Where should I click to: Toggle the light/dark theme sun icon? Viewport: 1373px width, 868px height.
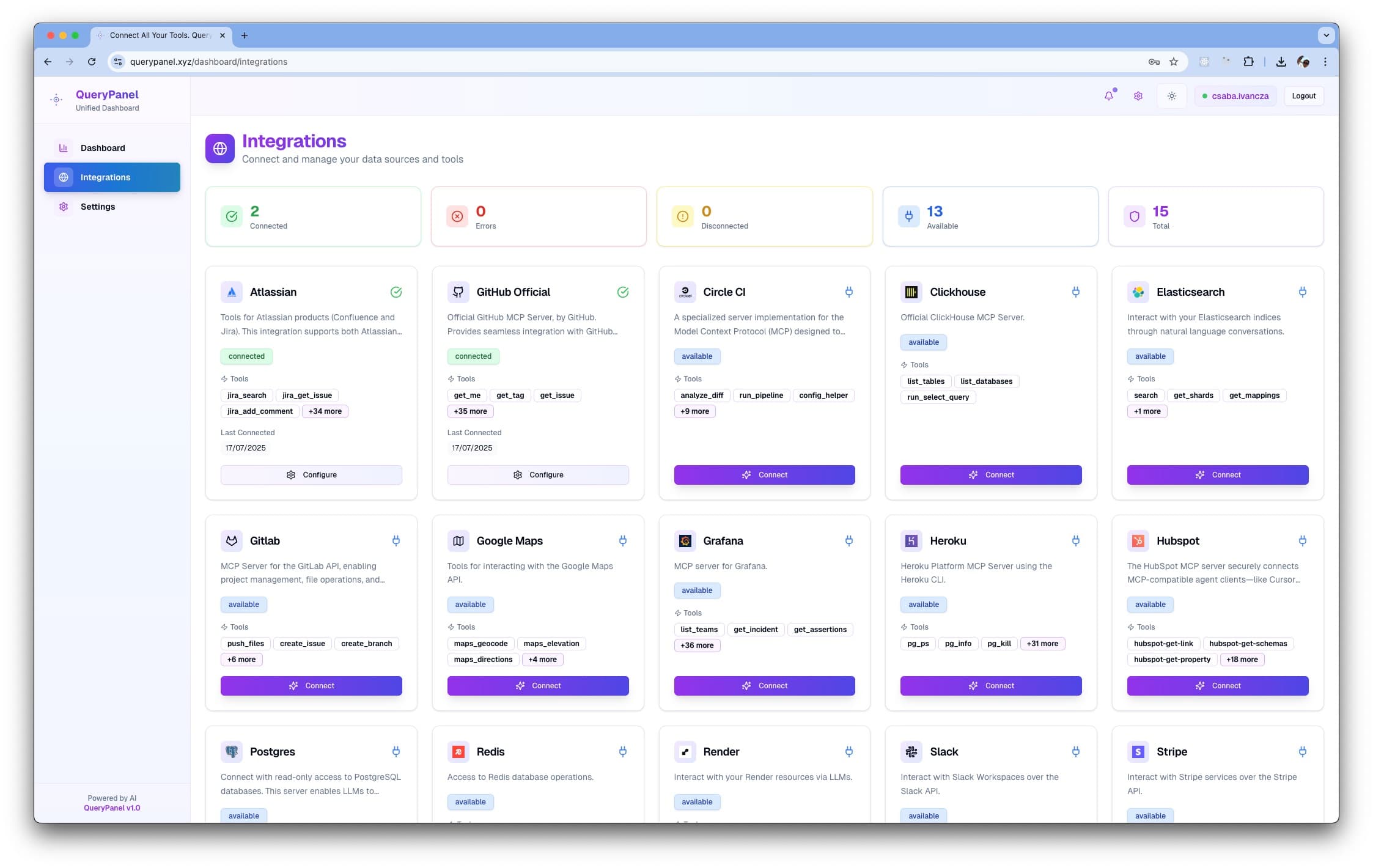(x=1171, y=96)
